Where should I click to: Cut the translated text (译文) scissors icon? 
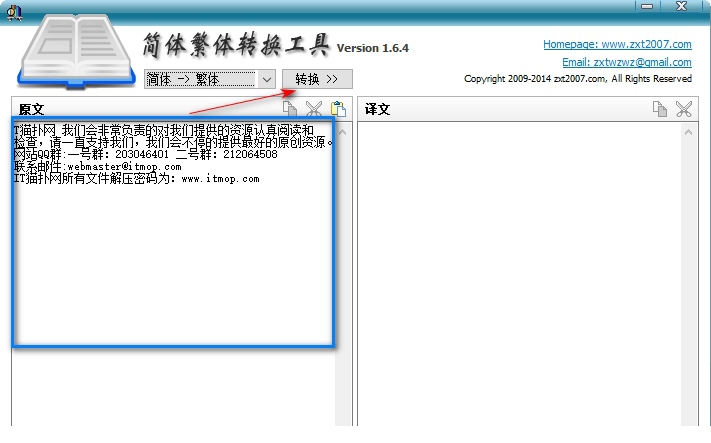pos(684,109)
